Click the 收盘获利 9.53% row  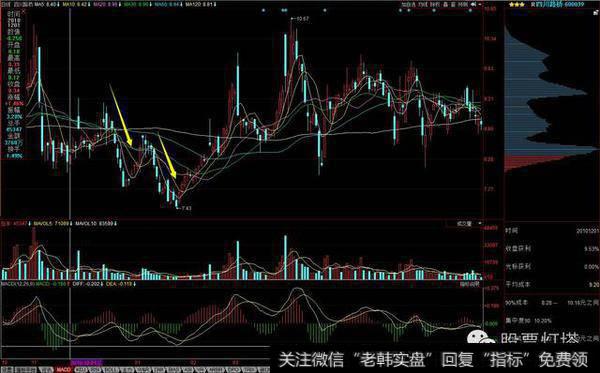tap(552, 249)
